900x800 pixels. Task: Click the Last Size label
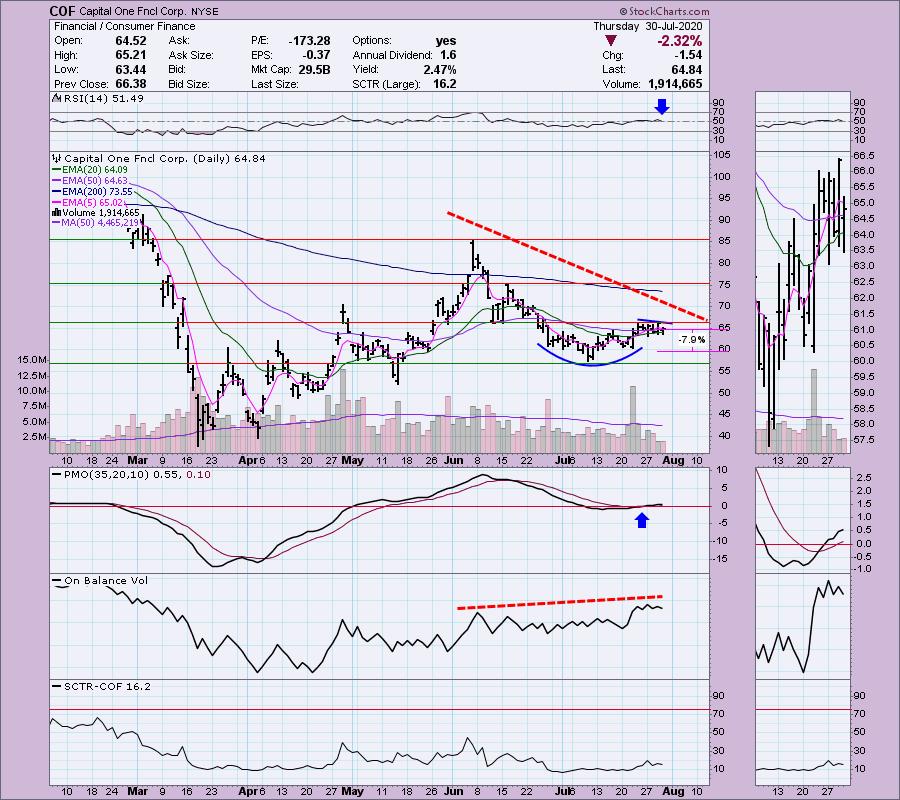tap(274, 84)
